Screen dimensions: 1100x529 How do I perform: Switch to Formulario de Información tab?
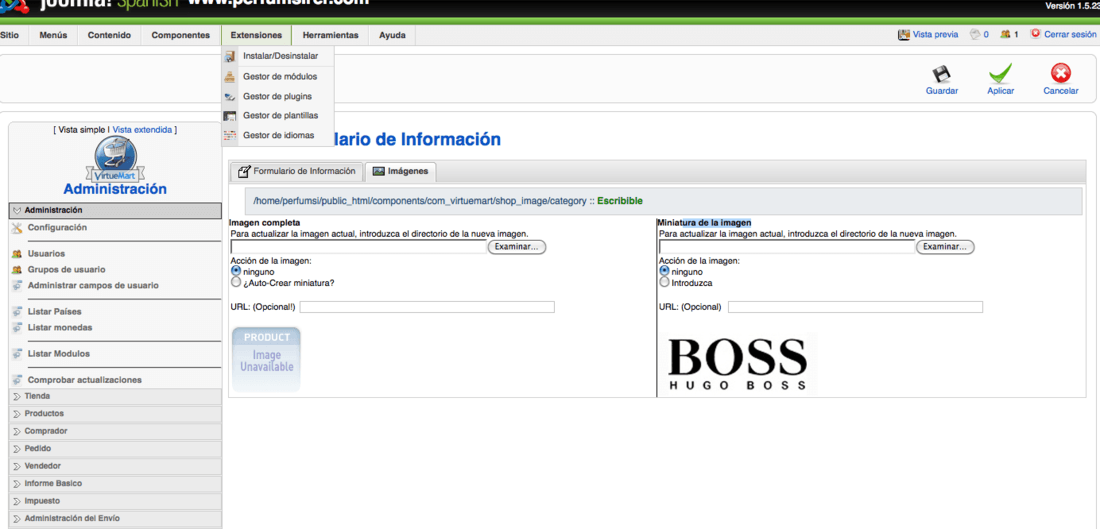pyautogui.click(x=297, y=171)
